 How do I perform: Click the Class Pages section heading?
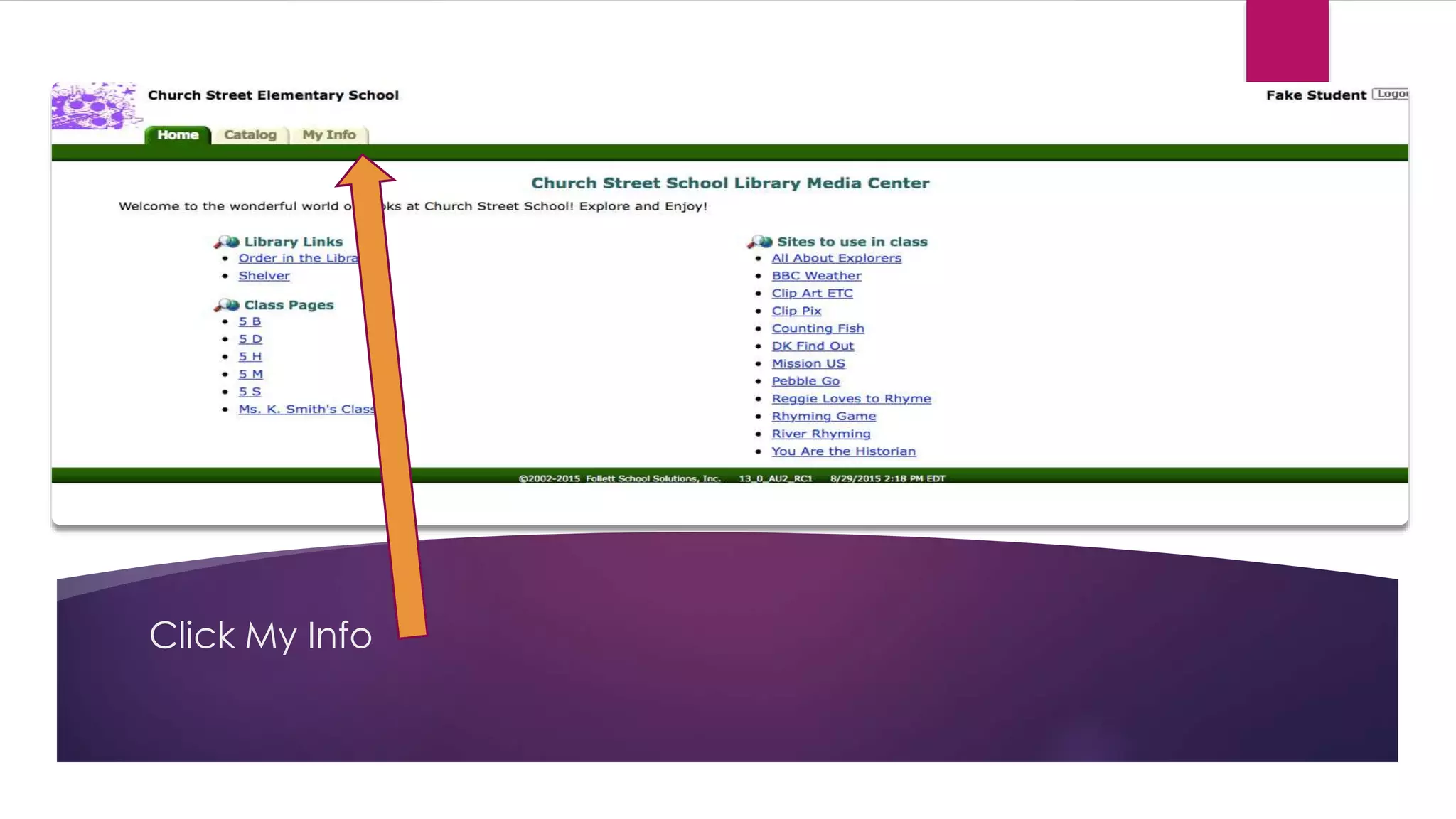[289, 305]
